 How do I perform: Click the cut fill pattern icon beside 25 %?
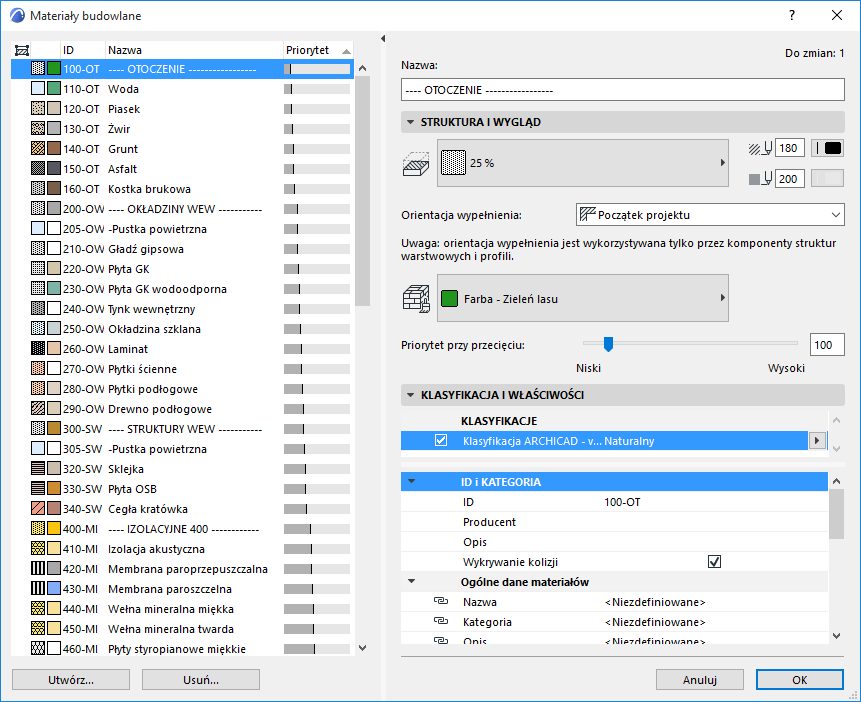tap(416, 164)
